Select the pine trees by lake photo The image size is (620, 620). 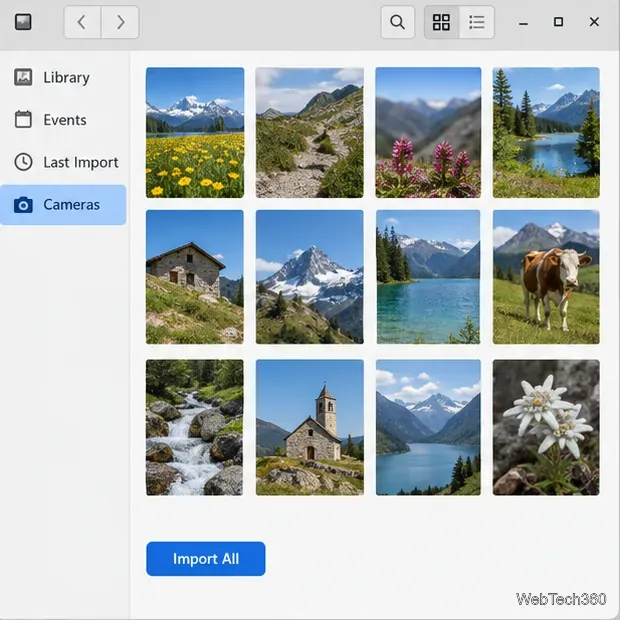point(546,132)
